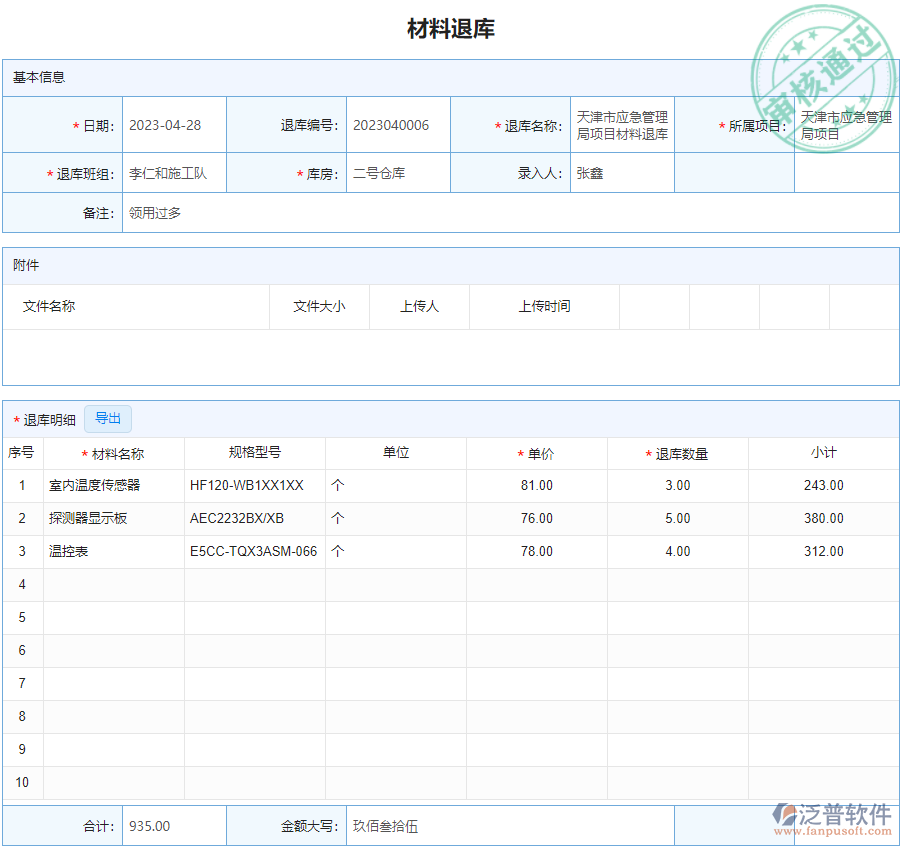This screenshot has width=902, height=847.
Task: Click the 审核通过 approval stamp
Action: coord(822,77)
